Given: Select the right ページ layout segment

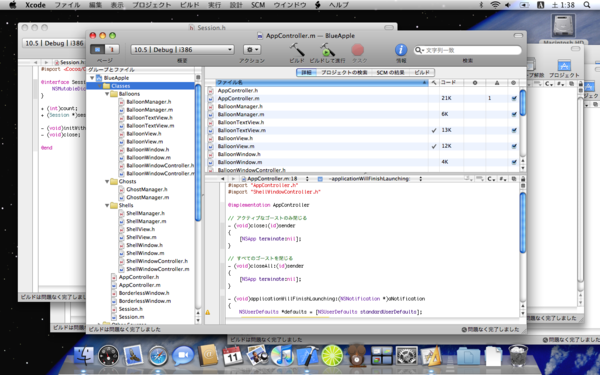Looking at the screenshot, I should coord(112,49).
